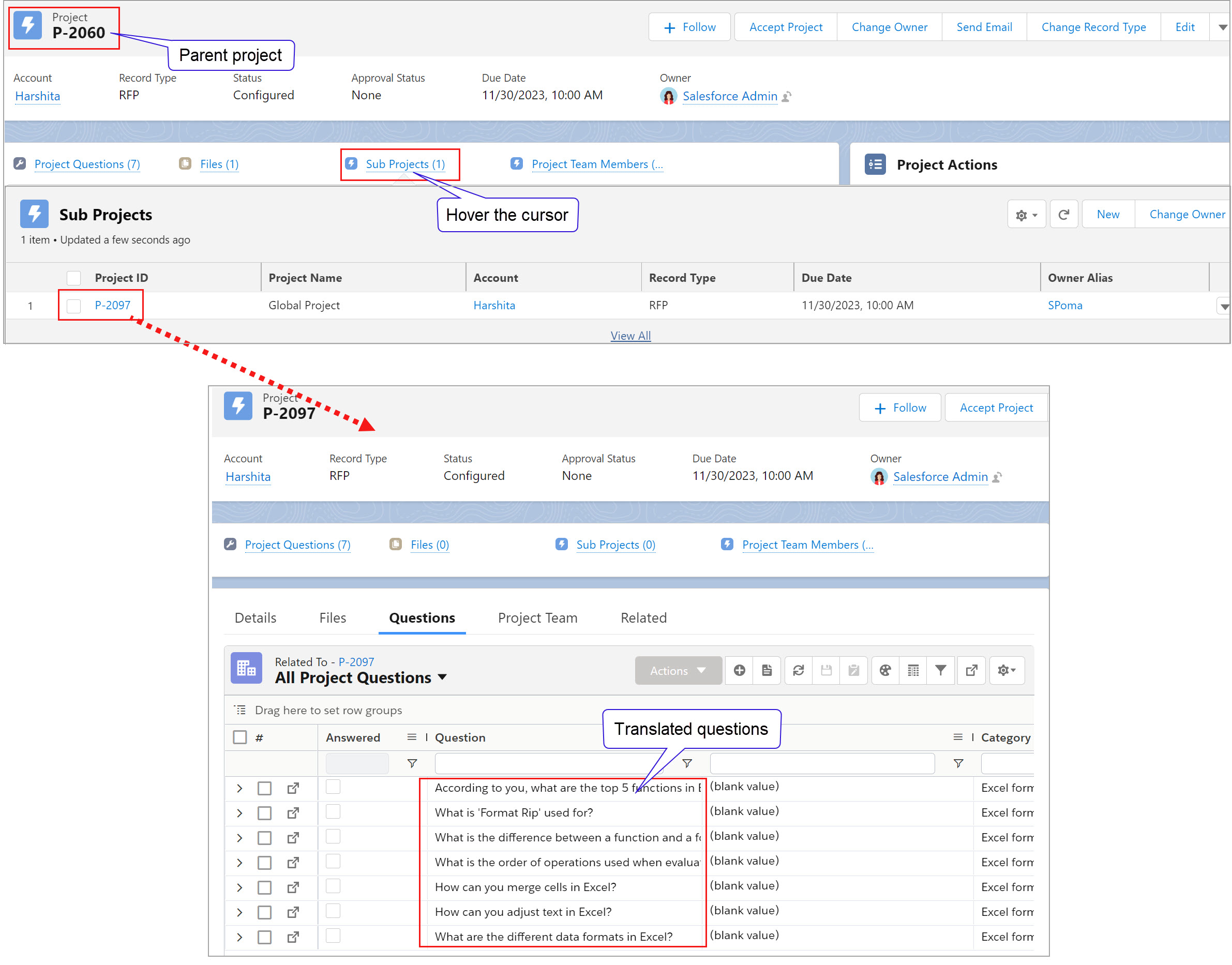Click Send Email button
This screenshot has height=965, width=1232.
(x=984, y=27)
